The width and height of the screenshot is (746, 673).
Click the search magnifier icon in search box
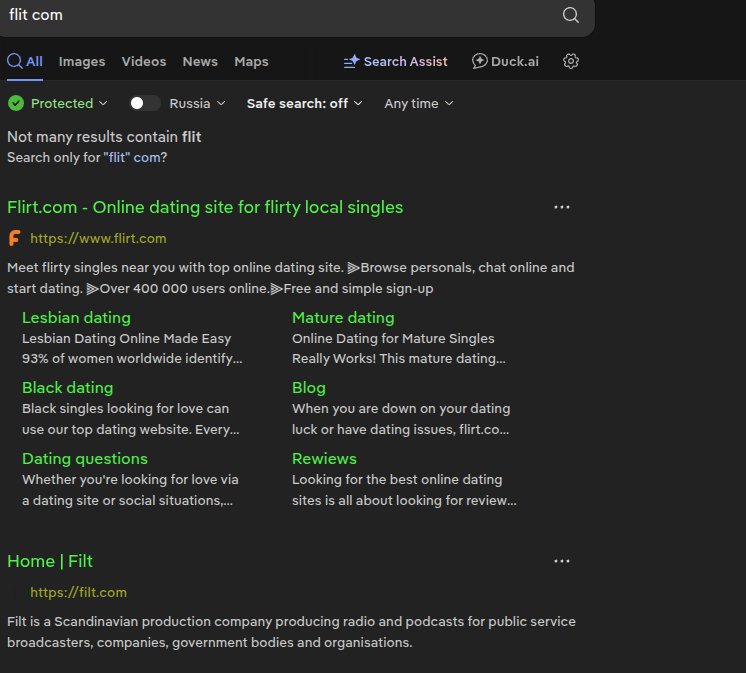pyautogui.click(x=570, y=15)
